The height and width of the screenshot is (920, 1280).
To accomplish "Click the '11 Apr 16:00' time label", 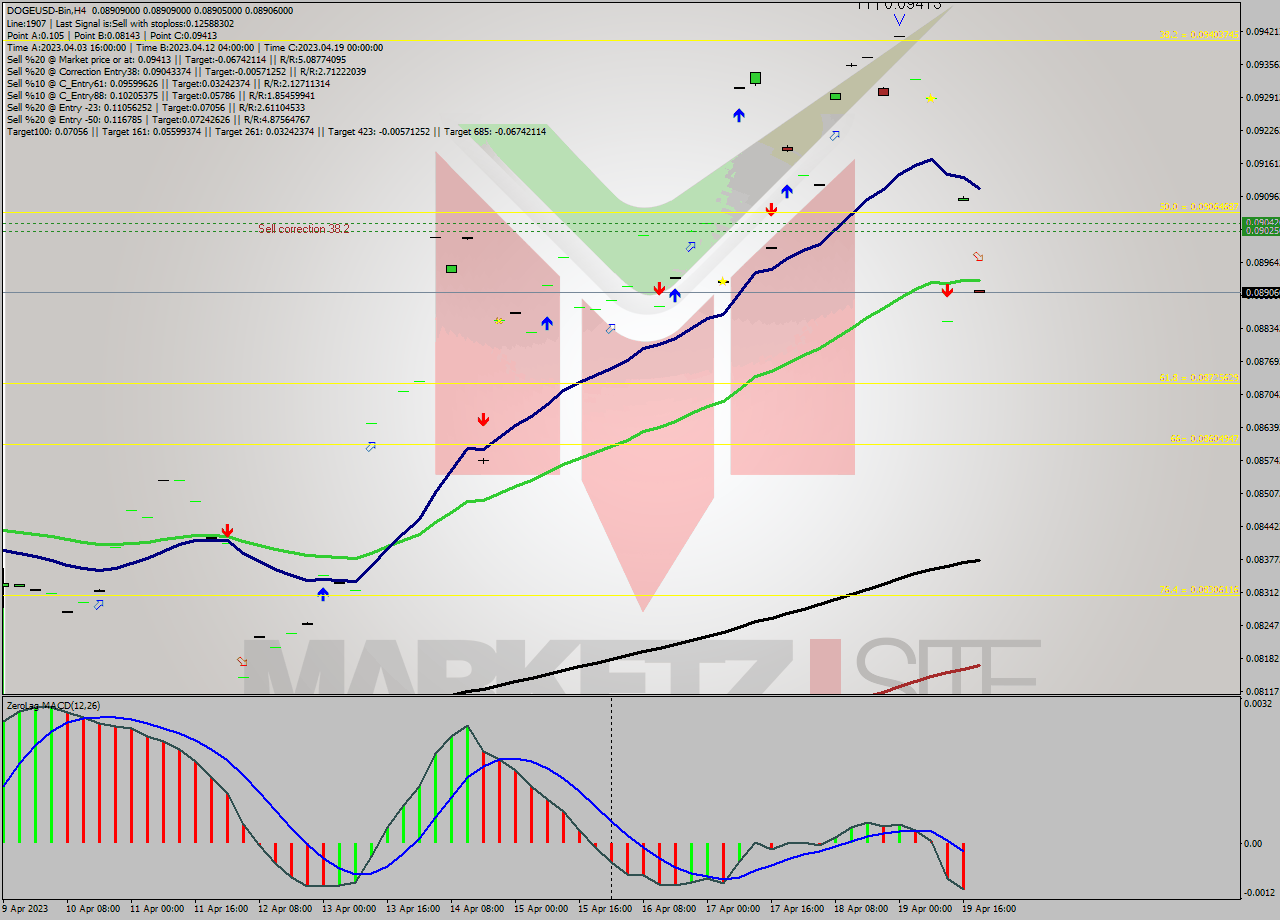I will click(x=221, y=909).
